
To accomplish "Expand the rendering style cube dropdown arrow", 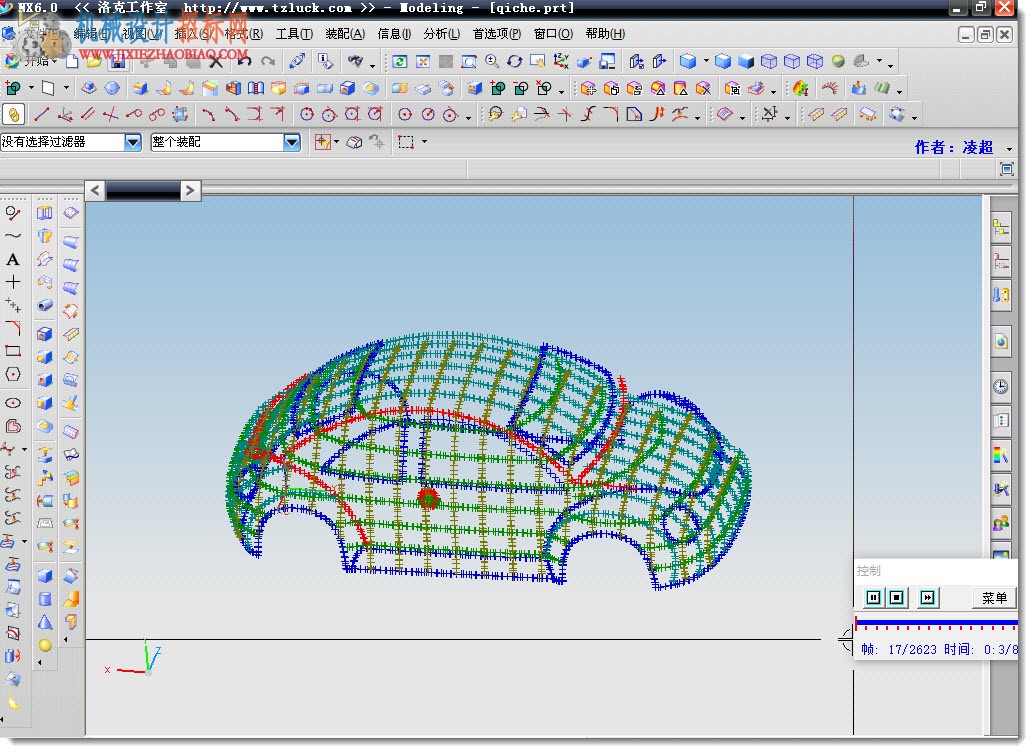I will [x=706, y=61].
